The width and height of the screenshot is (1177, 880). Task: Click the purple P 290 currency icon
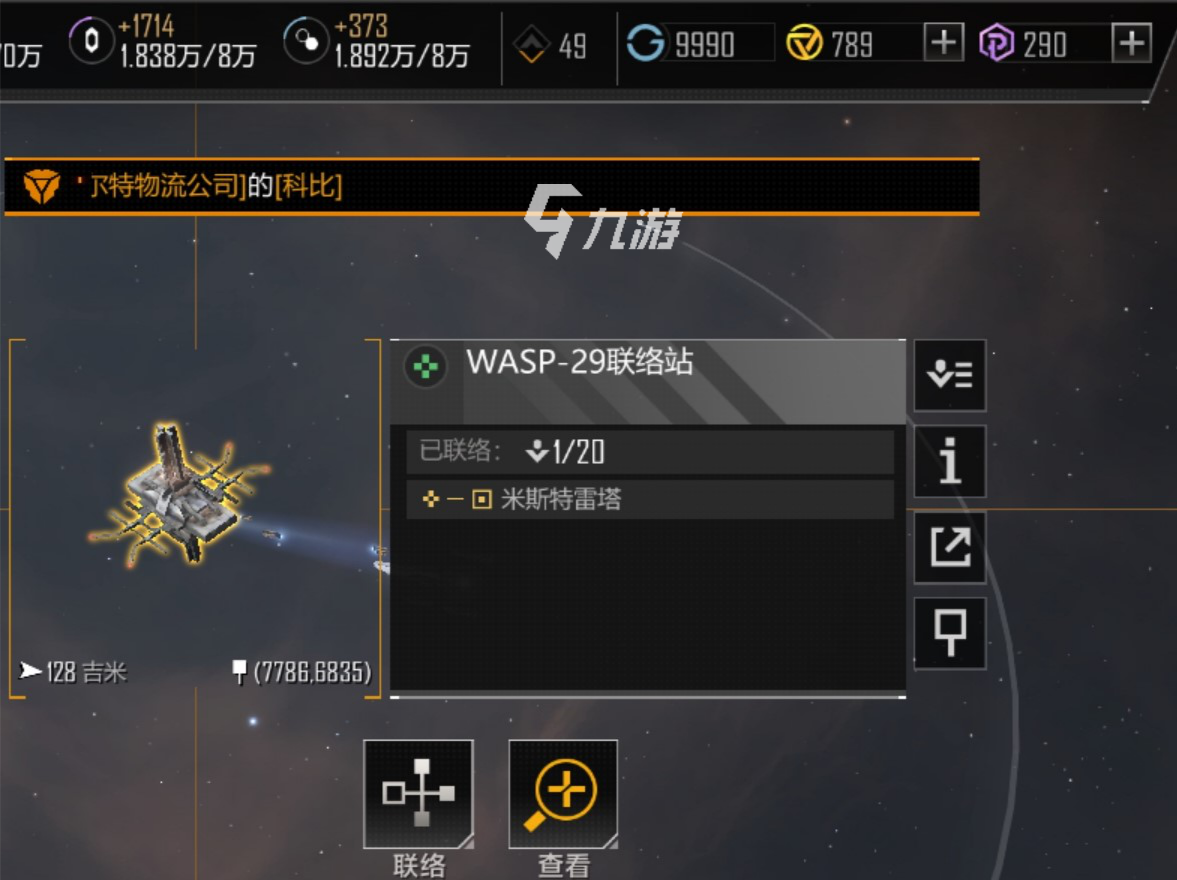click(x=996, y=43)
